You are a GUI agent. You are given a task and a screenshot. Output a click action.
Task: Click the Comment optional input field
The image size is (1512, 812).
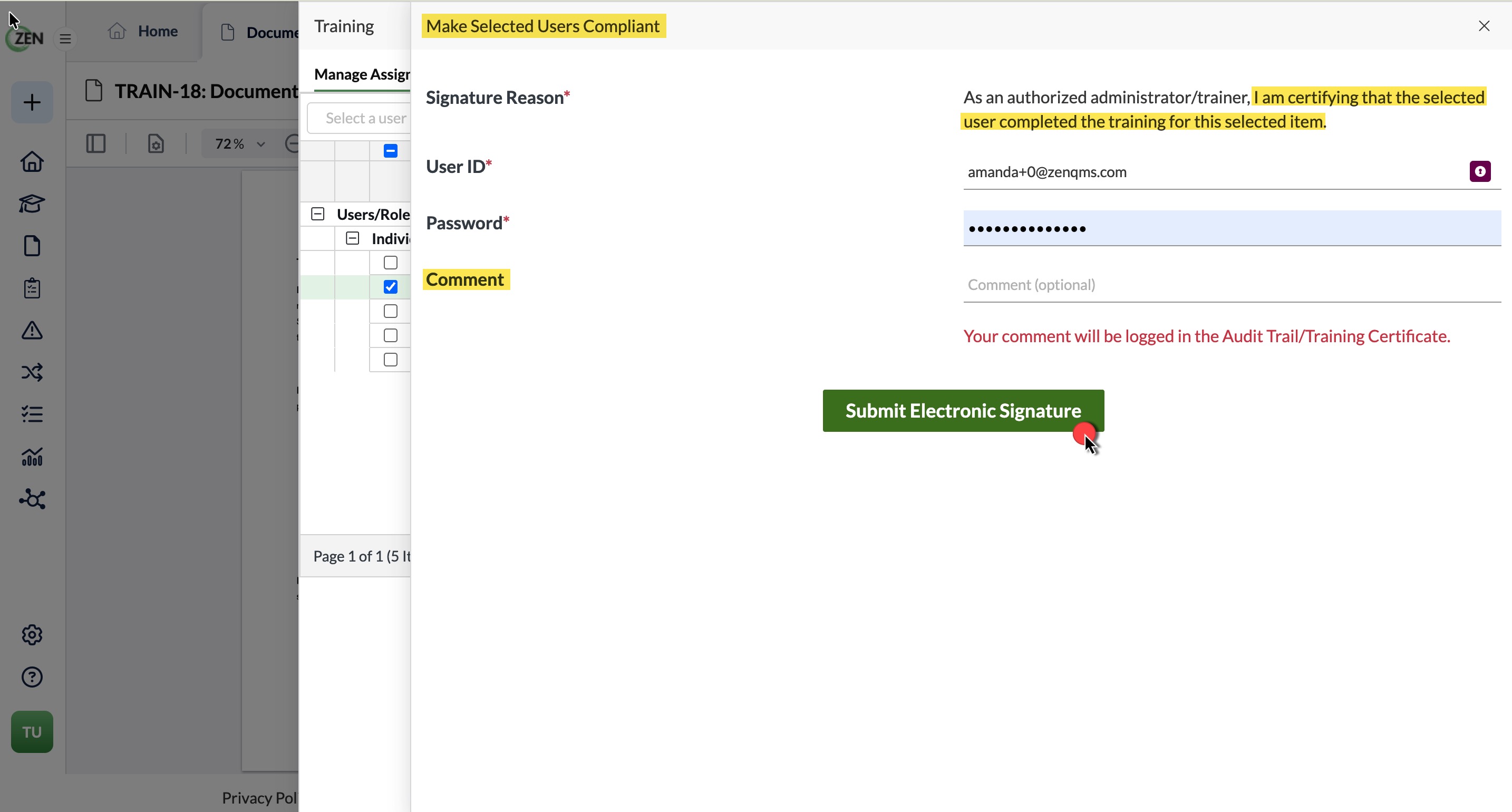click(1232, 285)
